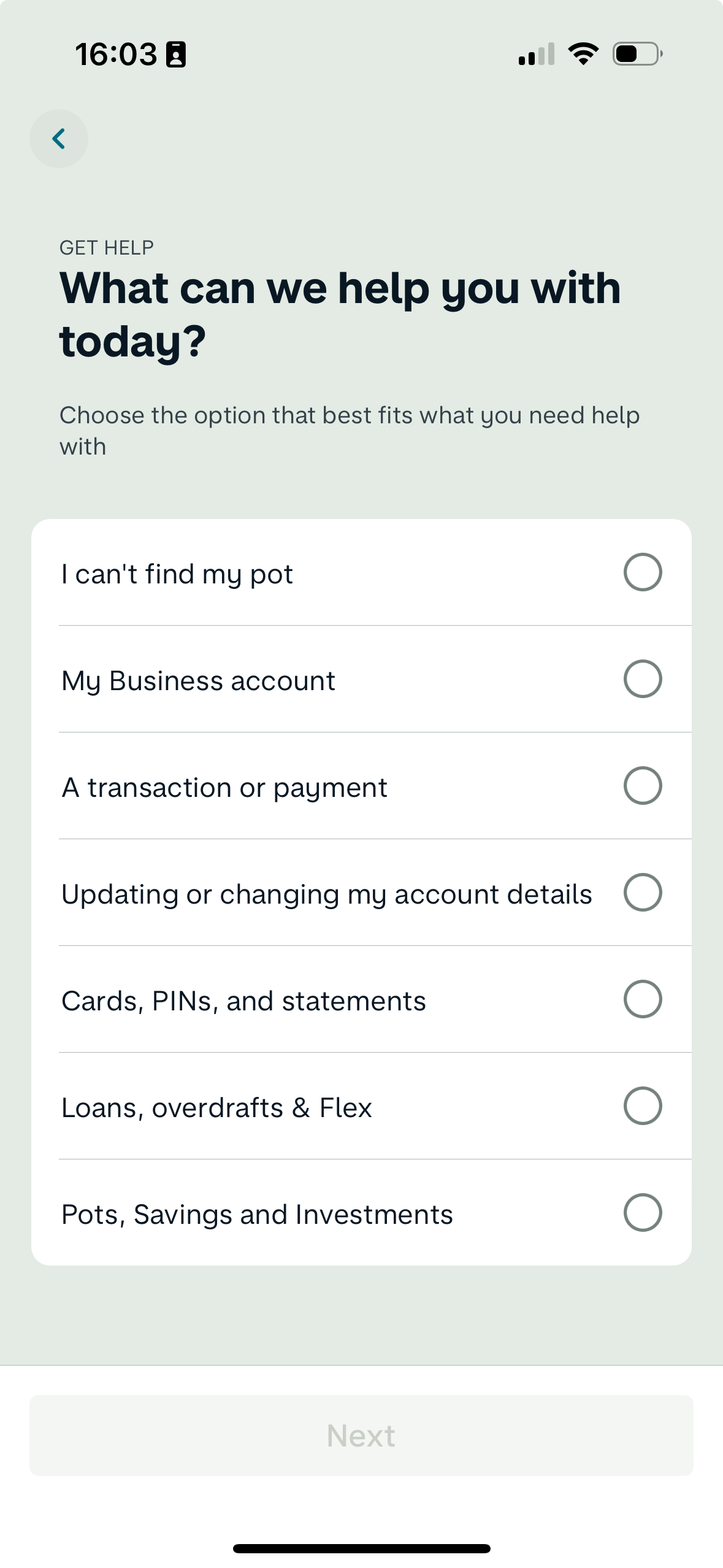This screenshot has height=1568, width=723.
Task: Select the "My Business account" radio button
Action: (x=642, y=679)
